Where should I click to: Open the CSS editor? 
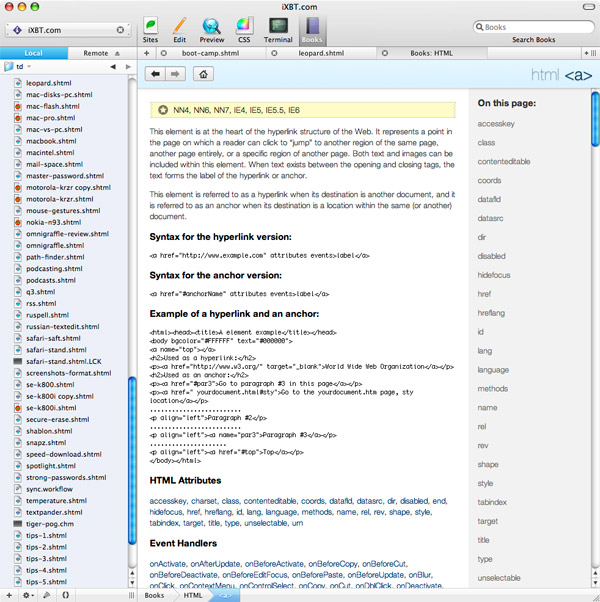coord(244,30)
